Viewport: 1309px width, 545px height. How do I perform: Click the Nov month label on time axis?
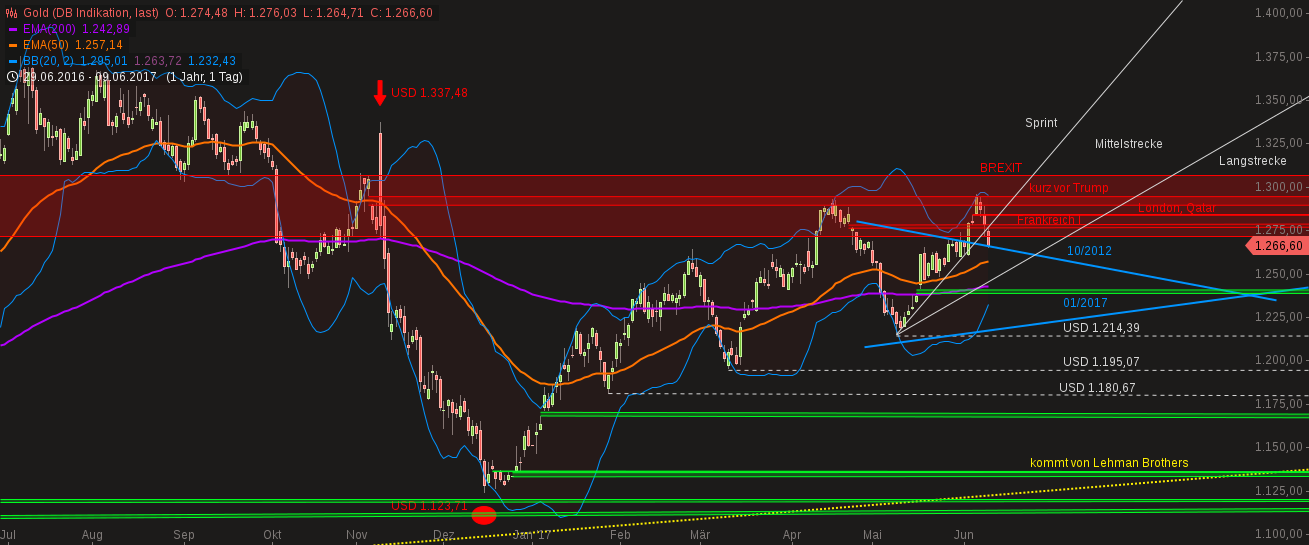357,535
